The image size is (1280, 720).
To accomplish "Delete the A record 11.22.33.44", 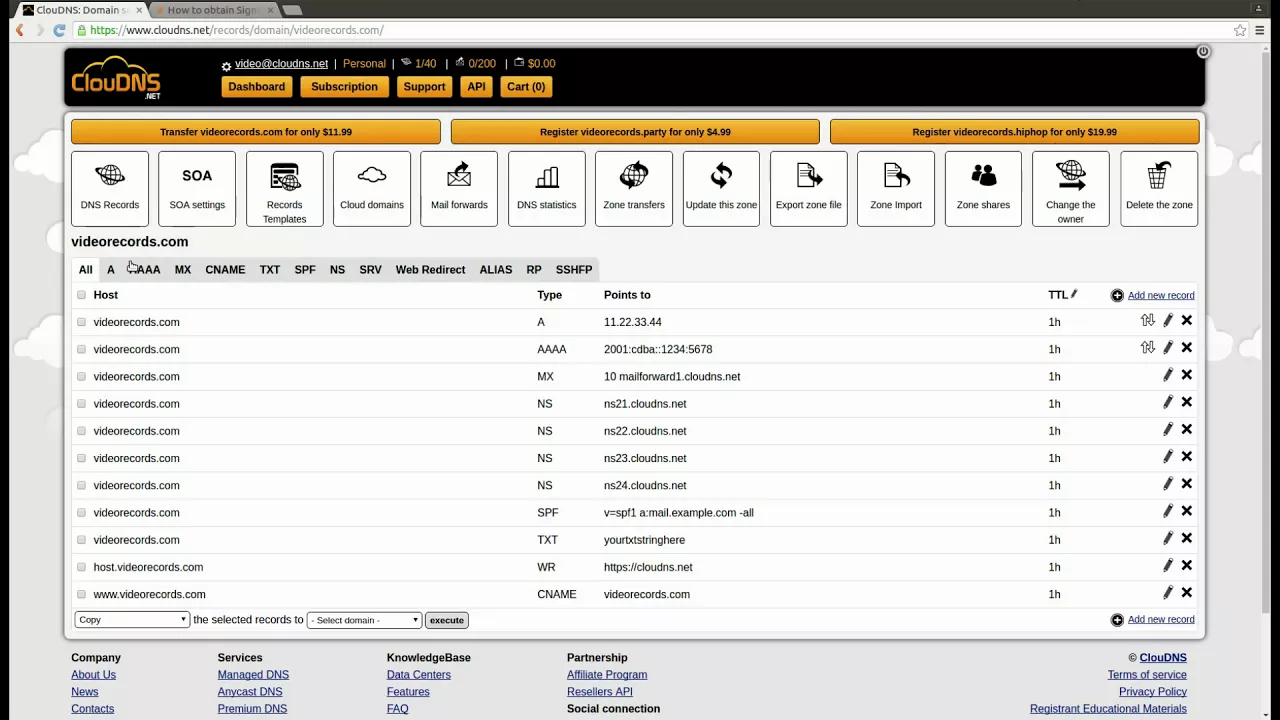I will click(x=1187, y=321).
